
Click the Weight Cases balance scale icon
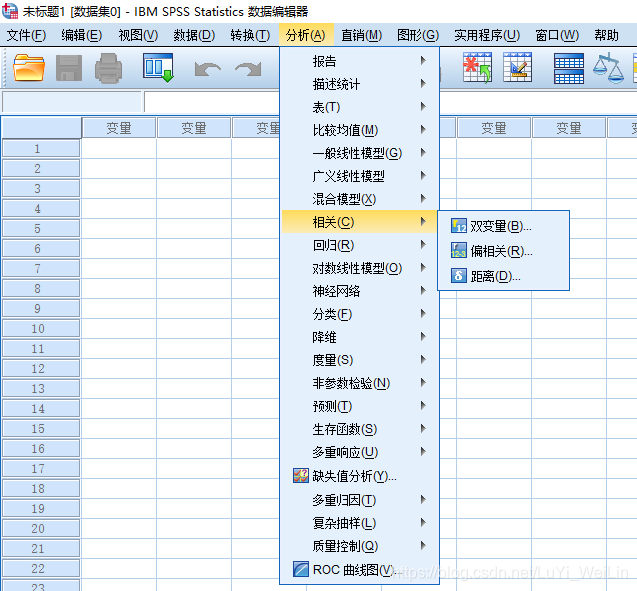point(608,68)
